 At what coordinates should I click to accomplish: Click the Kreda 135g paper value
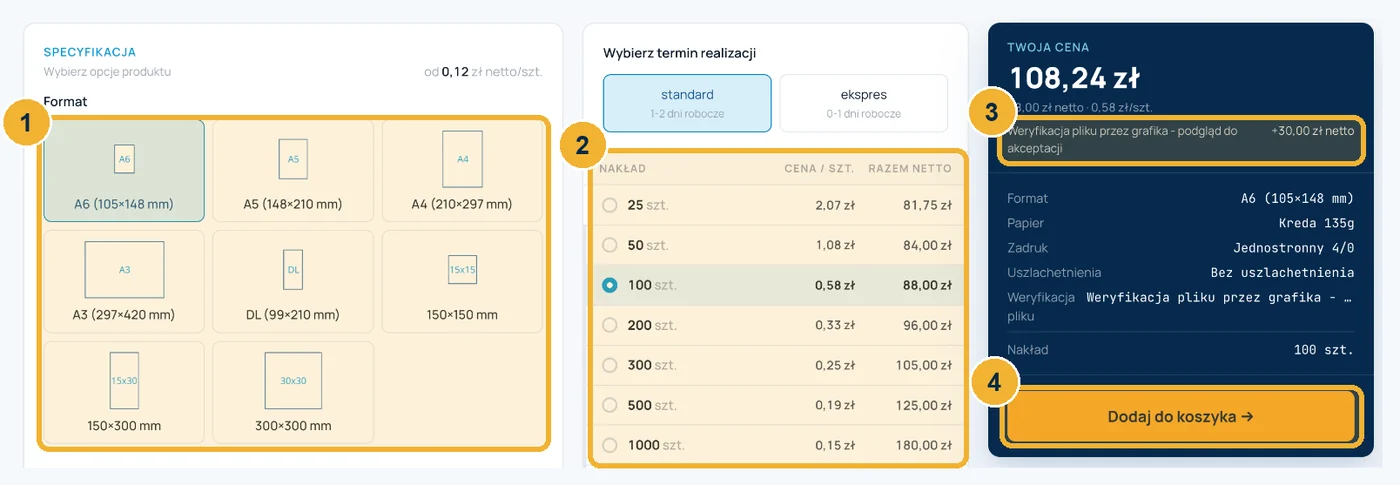[1316, 223]
